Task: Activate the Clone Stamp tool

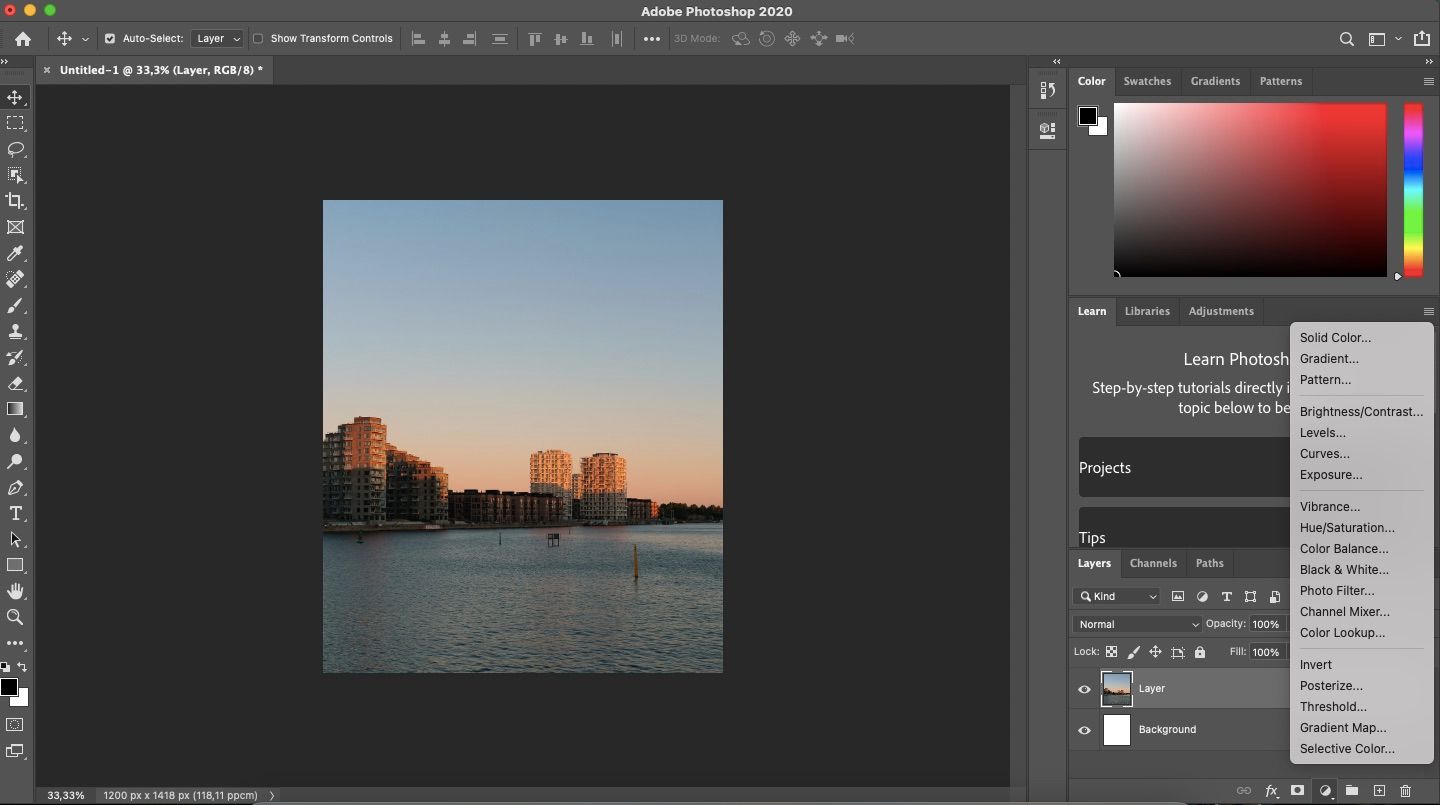Action: click(15, 331)
